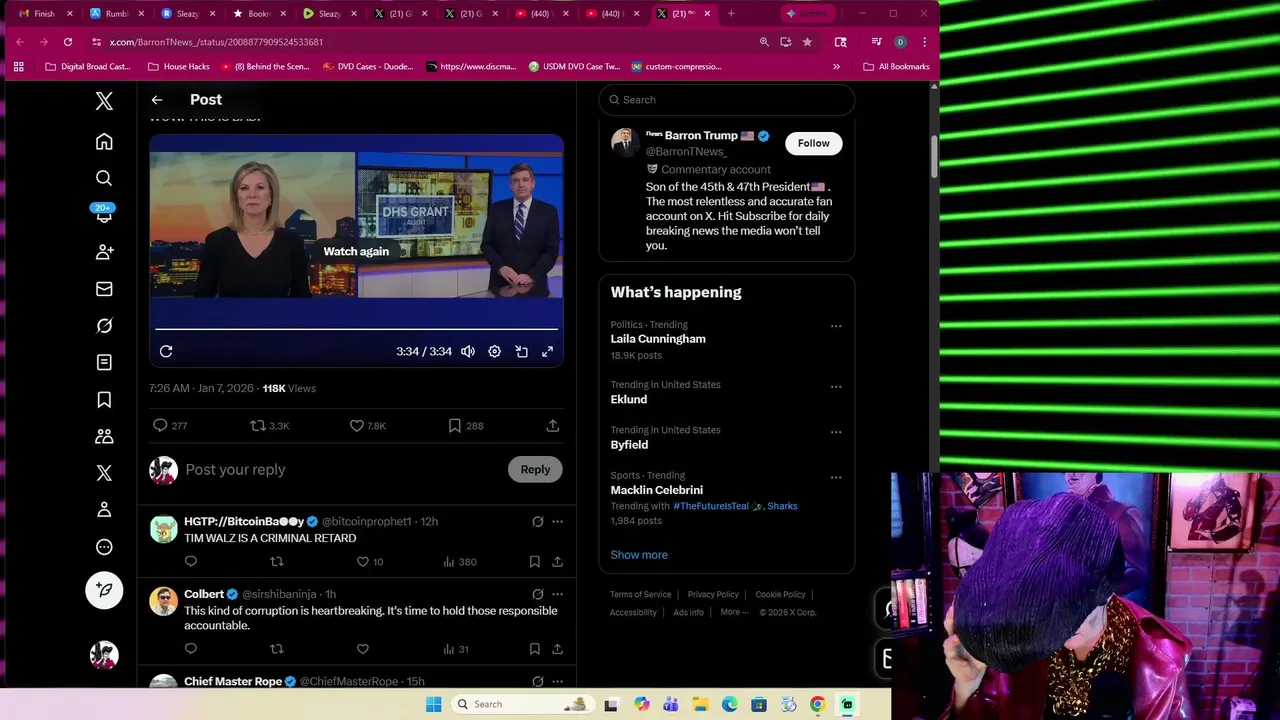
Task: Open more menu on bitcoinprophet1 reply
Action: point(557,521)
